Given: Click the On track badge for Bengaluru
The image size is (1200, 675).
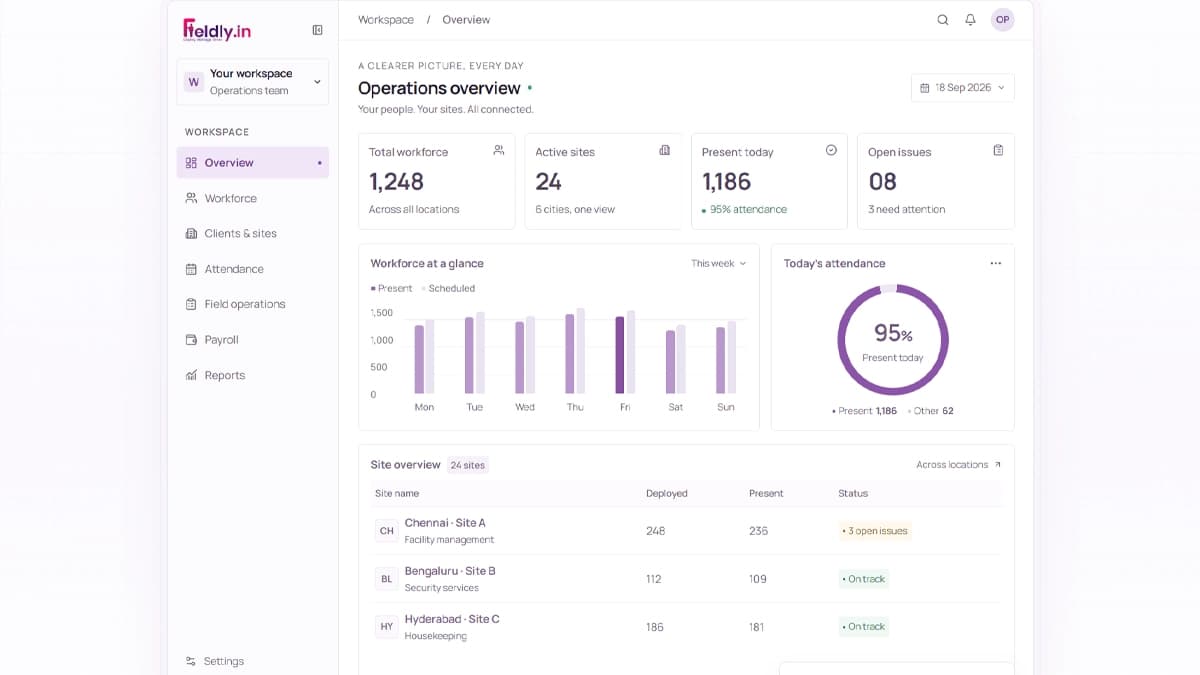Looking at the screenshot, I should click(x=864, y=579).
